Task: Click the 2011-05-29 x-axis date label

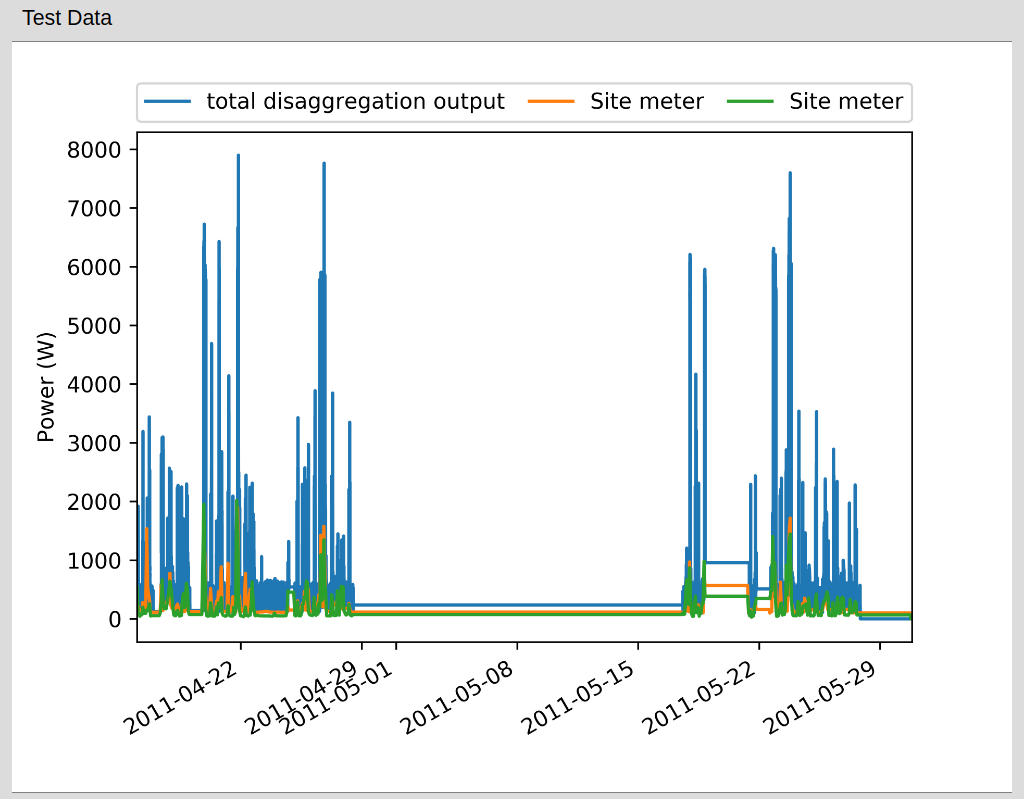Action: (820, 698)
